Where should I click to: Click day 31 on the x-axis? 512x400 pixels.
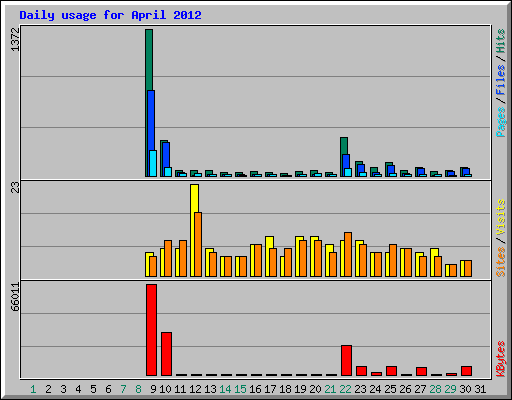(480, 389)
